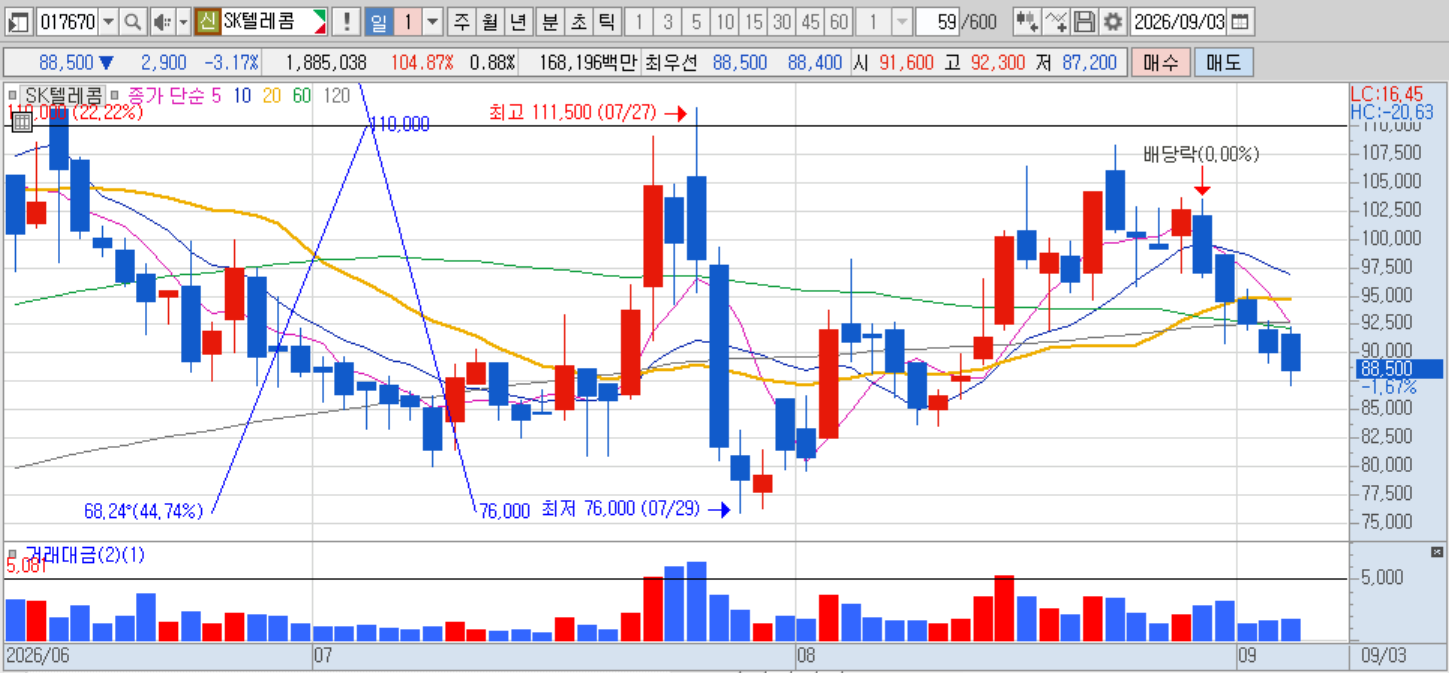Open the calendar date picker icon
Image resolution: width=1449 pixels, height=673 pixels.
tap(1240, 21)
